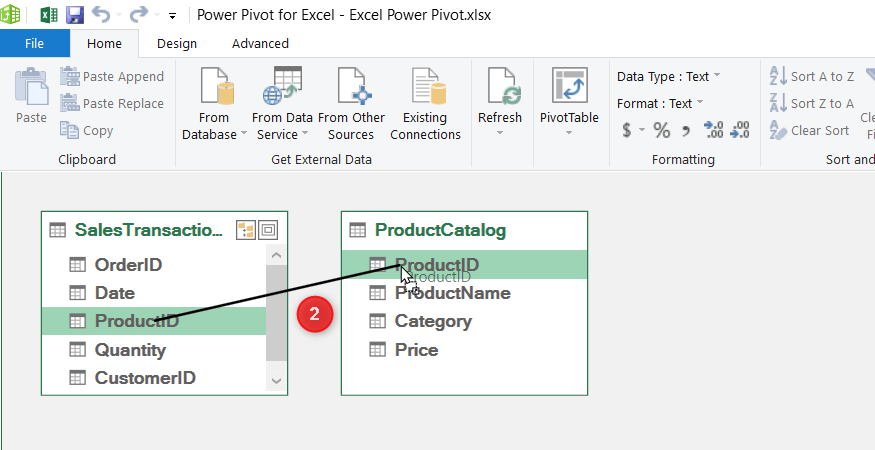Select CustomerID field in SalesTransactions
This screenshot has width=875, height=450.
(154, 378)
